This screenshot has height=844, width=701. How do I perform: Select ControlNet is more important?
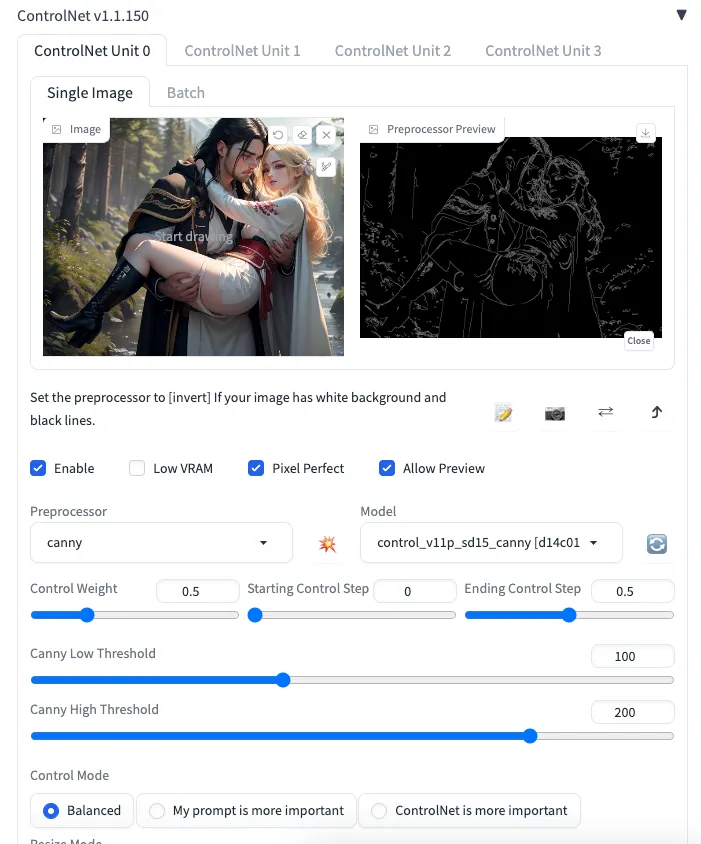469,810
